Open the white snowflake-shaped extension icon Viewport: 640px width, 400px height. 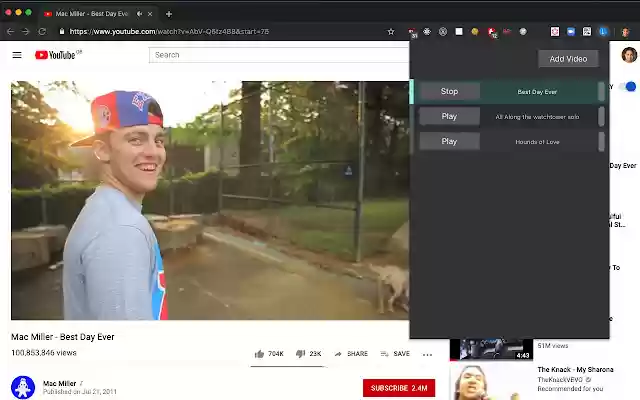(427, 31)
